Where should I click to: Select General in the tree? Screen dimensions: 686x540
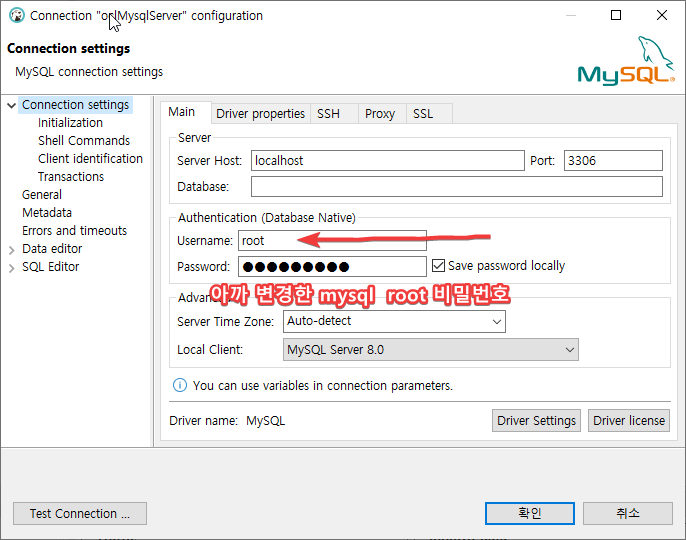(x=42, y=195)
